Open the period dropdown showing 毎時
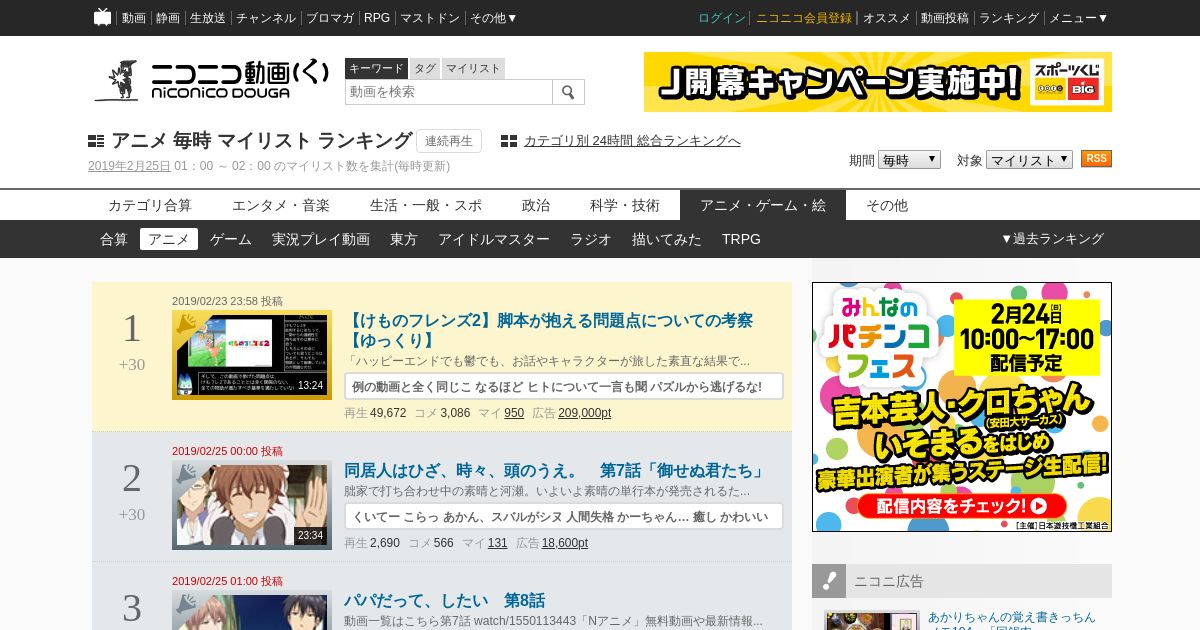 tap(909, 160)
